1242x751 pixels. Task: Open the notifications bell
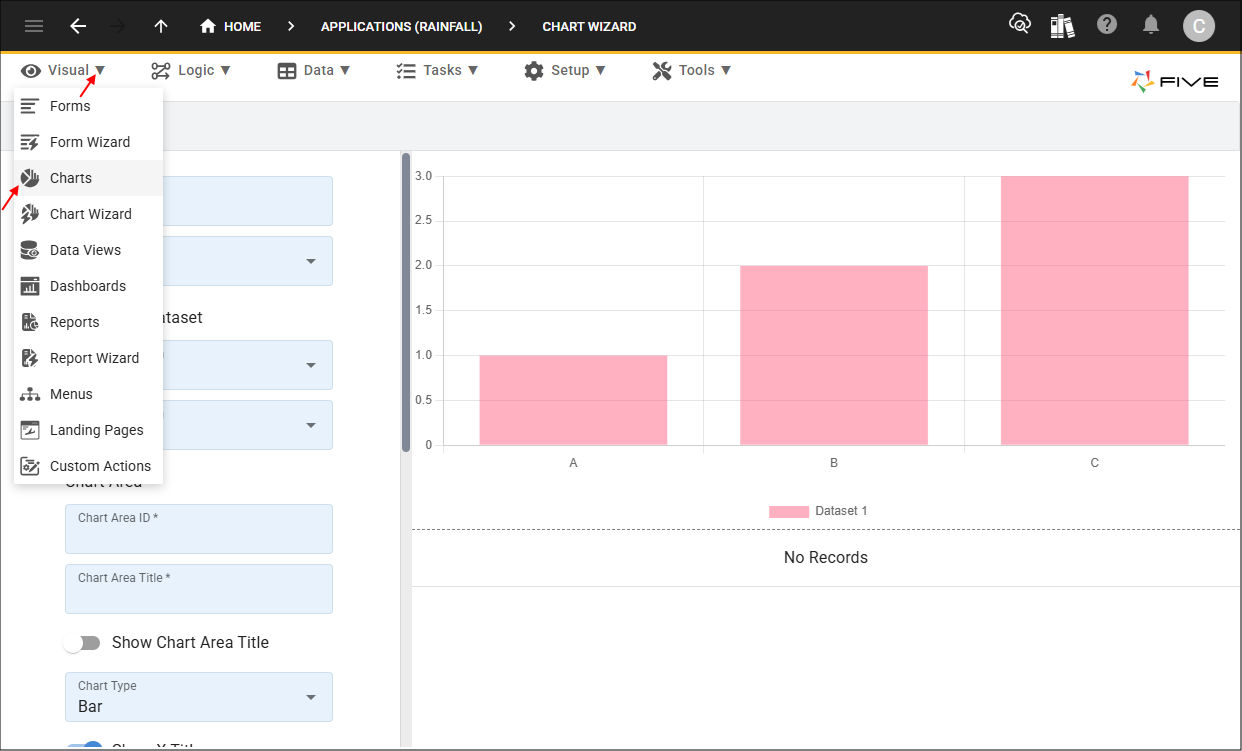pos(1151,25)
